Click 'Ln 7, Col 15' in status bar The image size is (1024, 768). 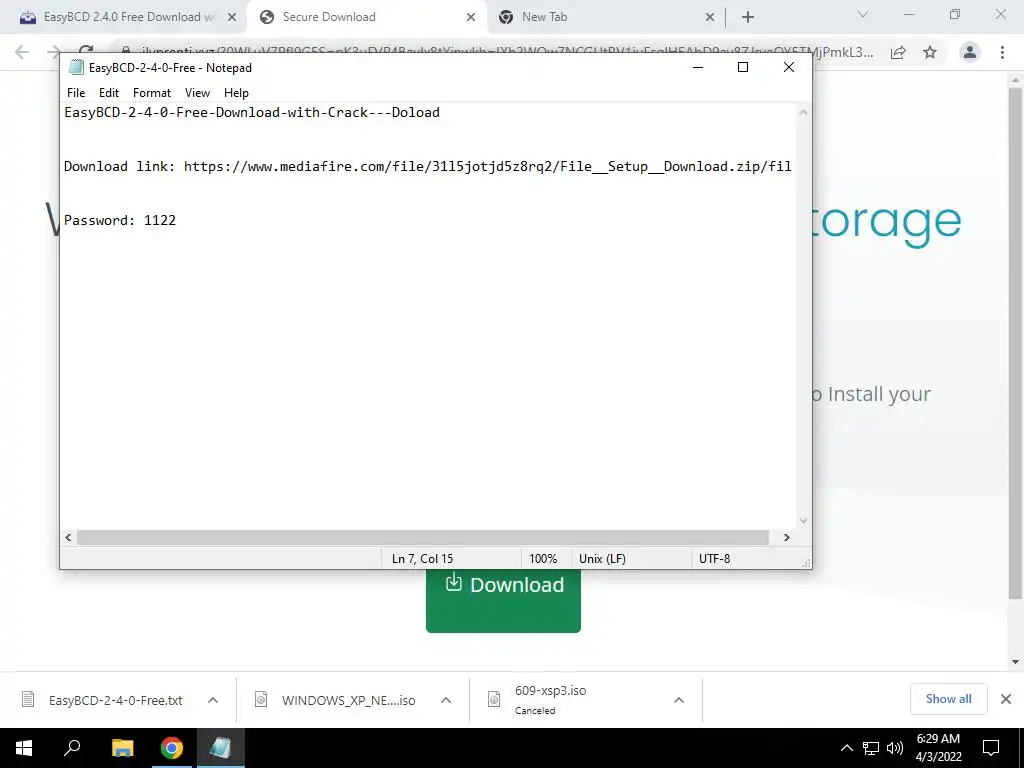(422, 558)
